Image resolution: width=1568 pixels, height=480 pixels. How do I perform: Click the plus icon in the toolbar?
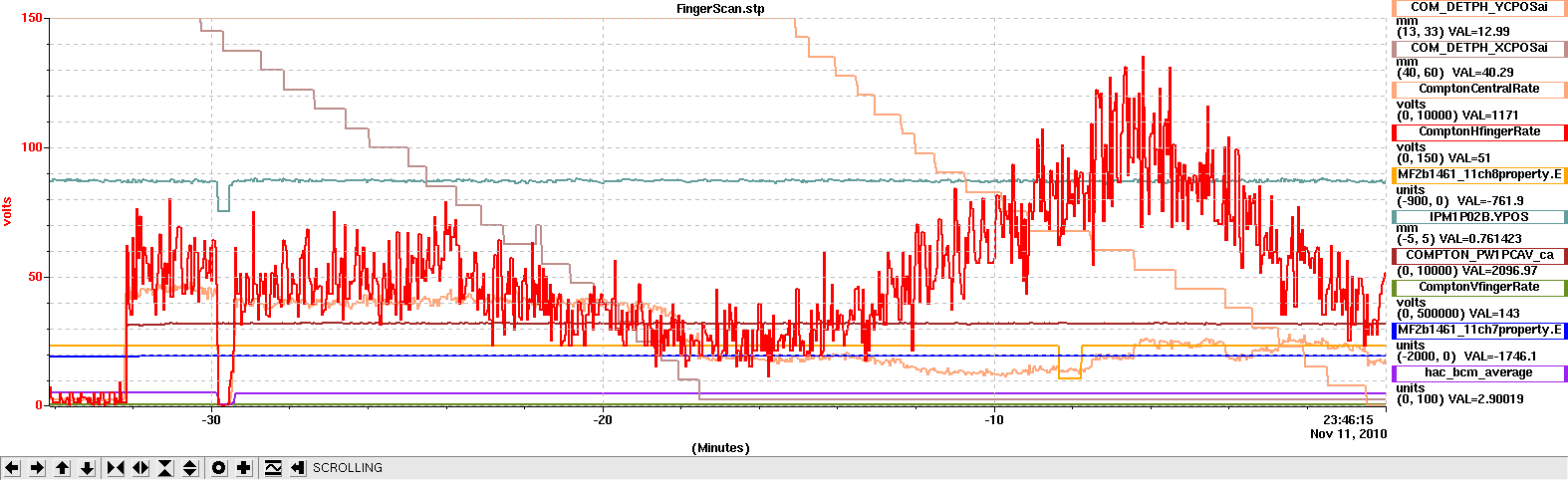[x=244, y=468]
